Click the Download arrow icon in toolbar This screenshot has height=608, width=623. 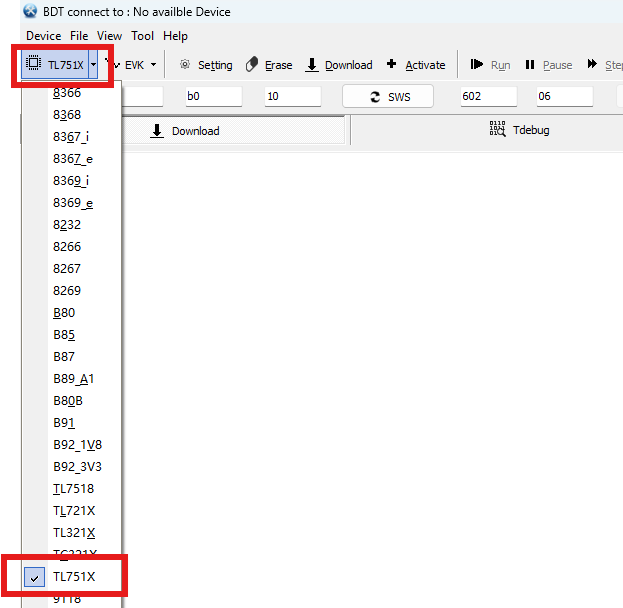(x=312, y=65)
